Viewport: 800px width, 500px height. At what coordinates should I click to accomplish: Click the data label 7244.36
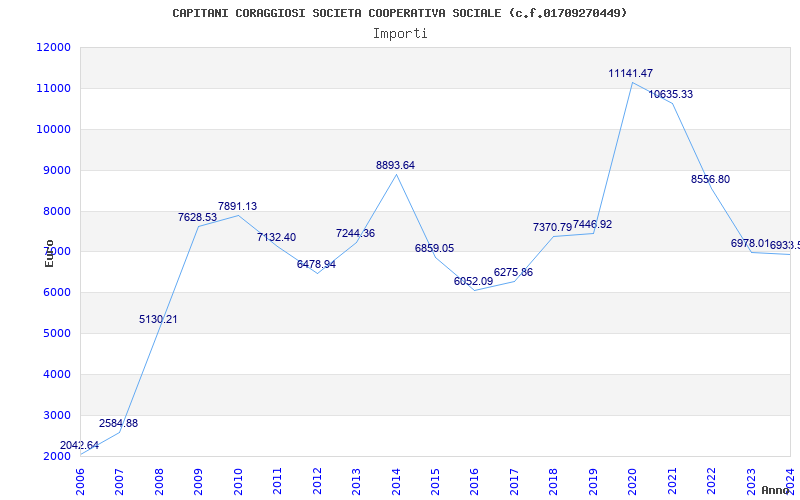point(356,233)
